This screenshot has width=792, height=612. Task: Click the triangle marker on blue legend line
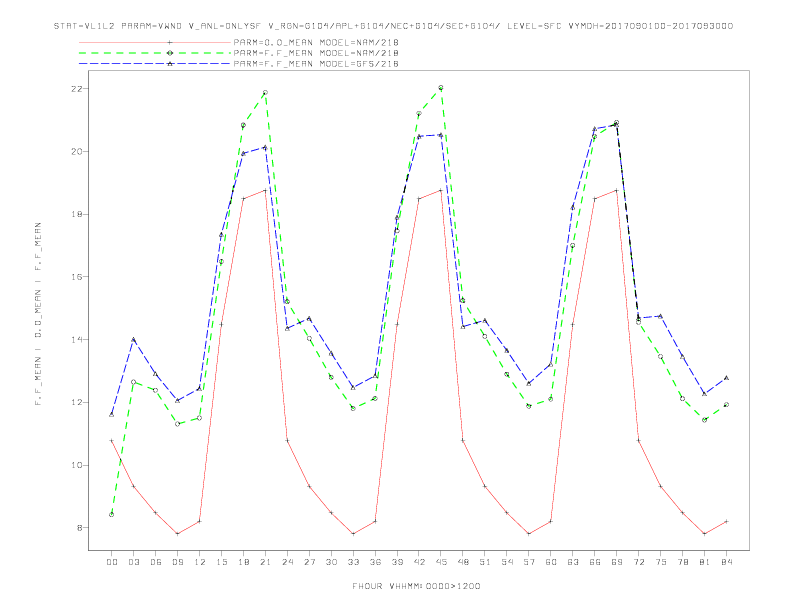(x=170, y=64)
